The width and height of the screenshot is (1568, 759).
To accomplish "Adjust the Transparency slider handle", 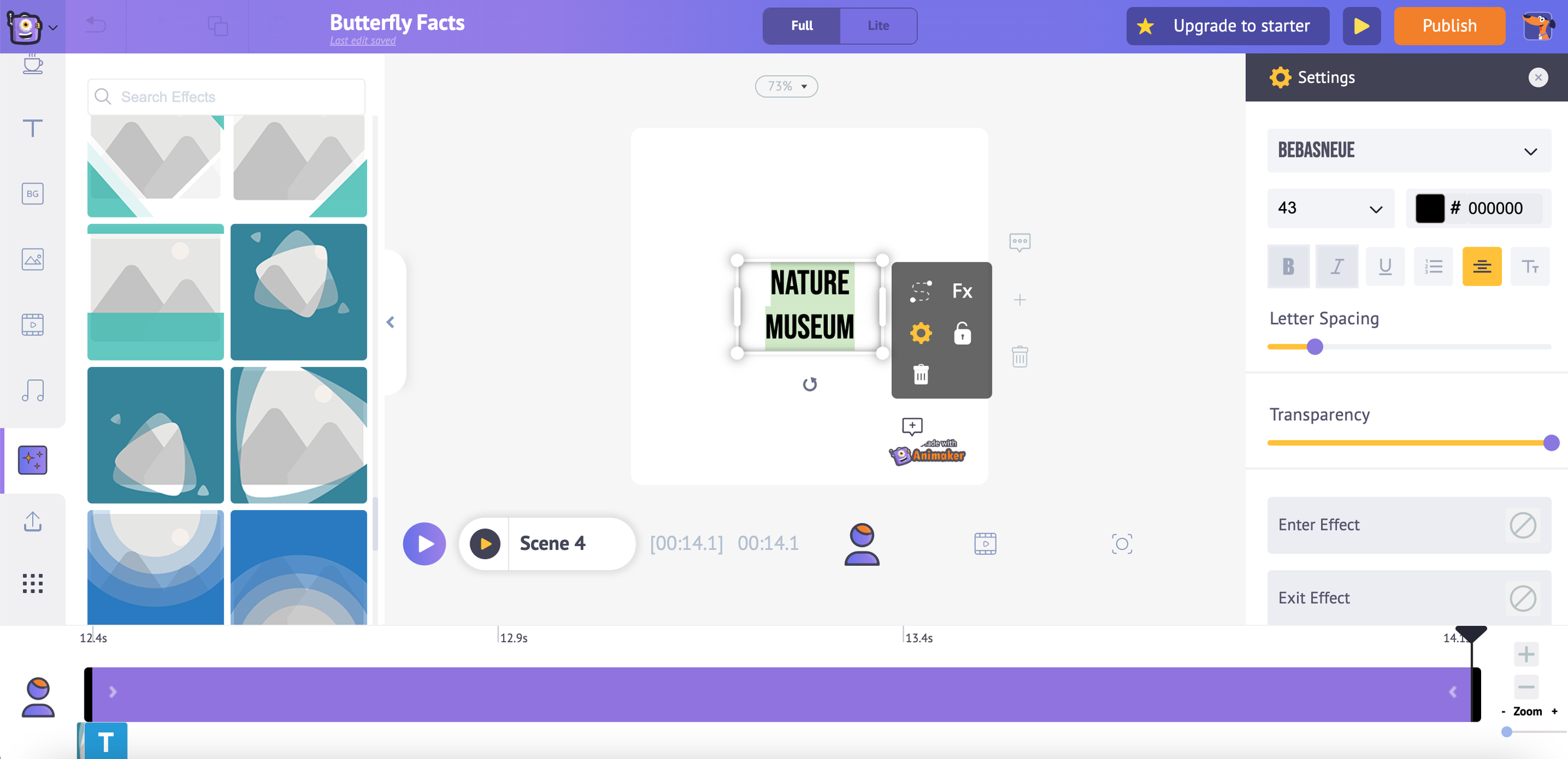I will pos(1551,443).
